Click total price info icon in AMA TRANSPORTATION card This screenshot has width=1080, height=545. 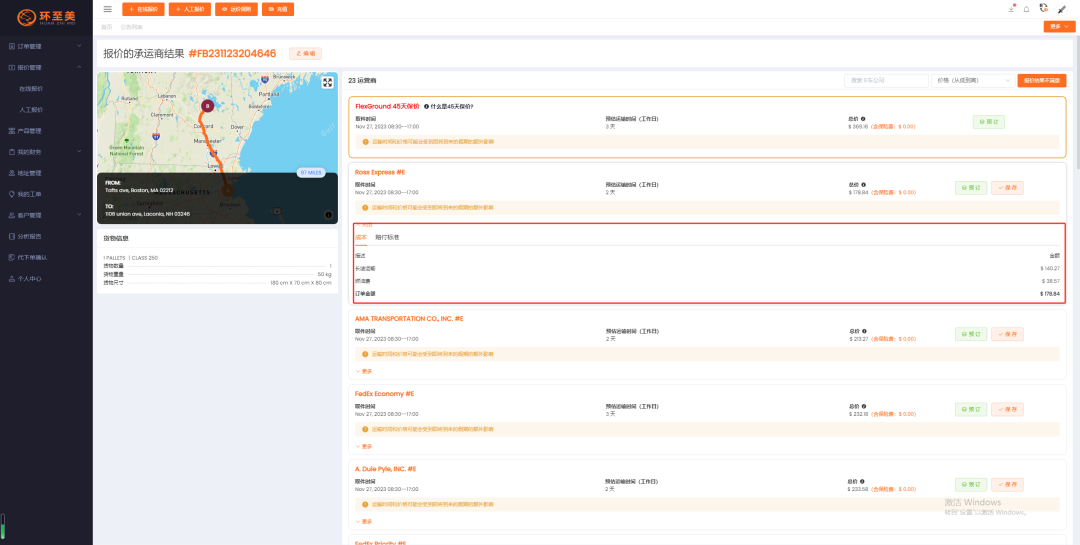pos(863,331)
